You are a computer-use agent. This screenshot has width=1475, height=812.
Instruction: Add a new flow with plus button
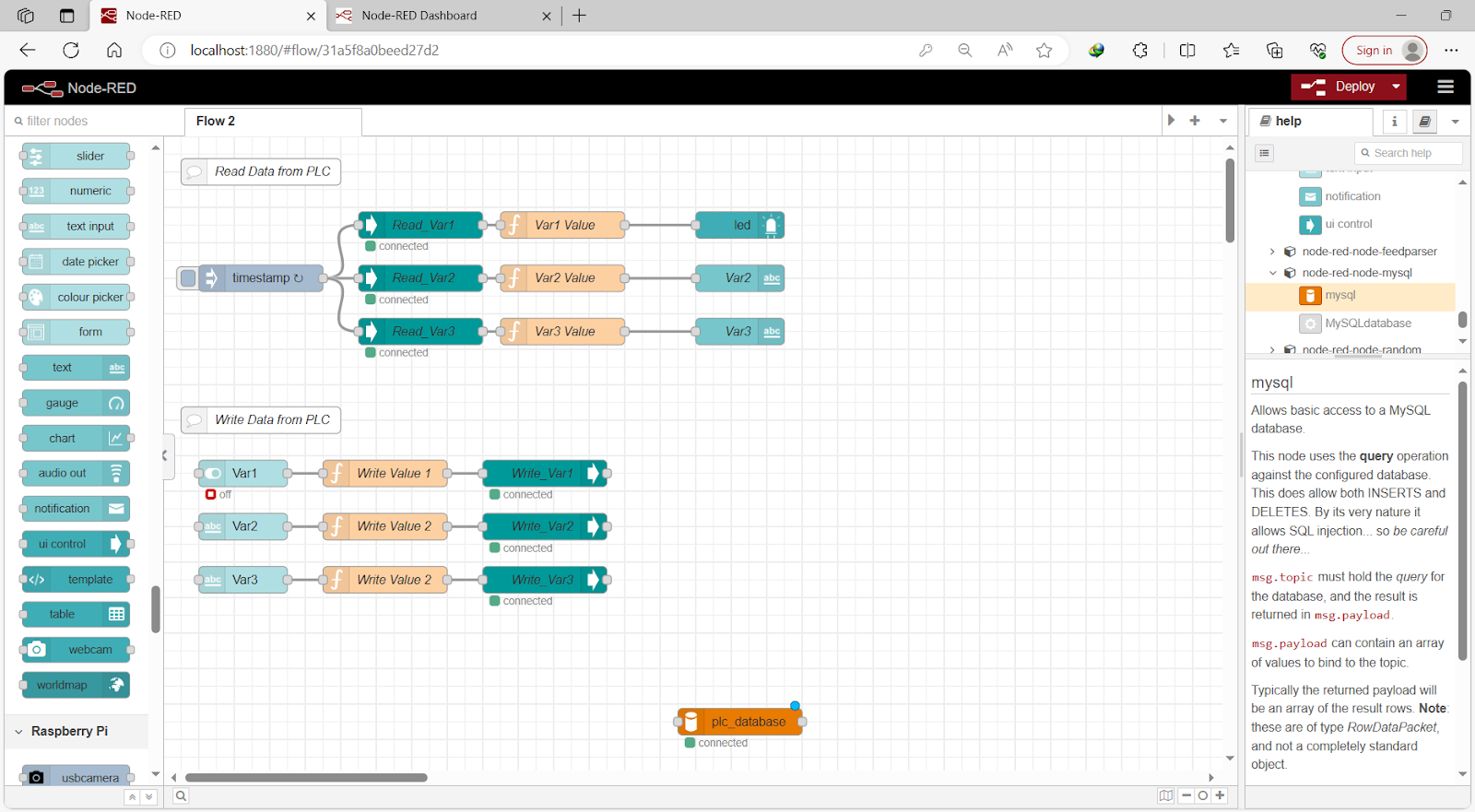pyautogui.click(x=1195, y=121)
